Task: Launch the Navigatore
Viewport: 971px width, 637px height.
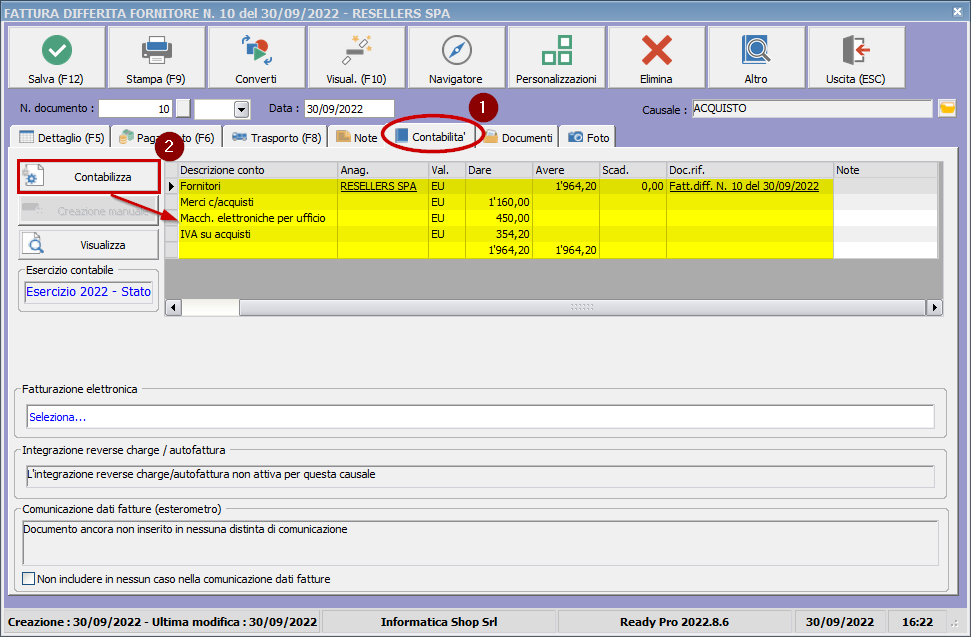Action: point(456,58)
